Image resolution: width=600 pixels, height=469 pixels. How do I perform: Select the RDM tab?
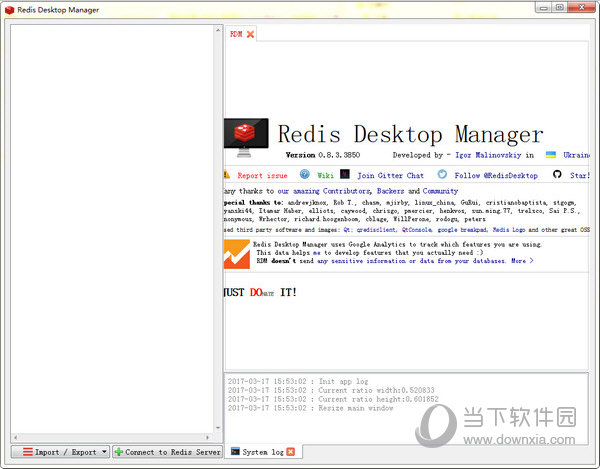[x=236, y=34]
